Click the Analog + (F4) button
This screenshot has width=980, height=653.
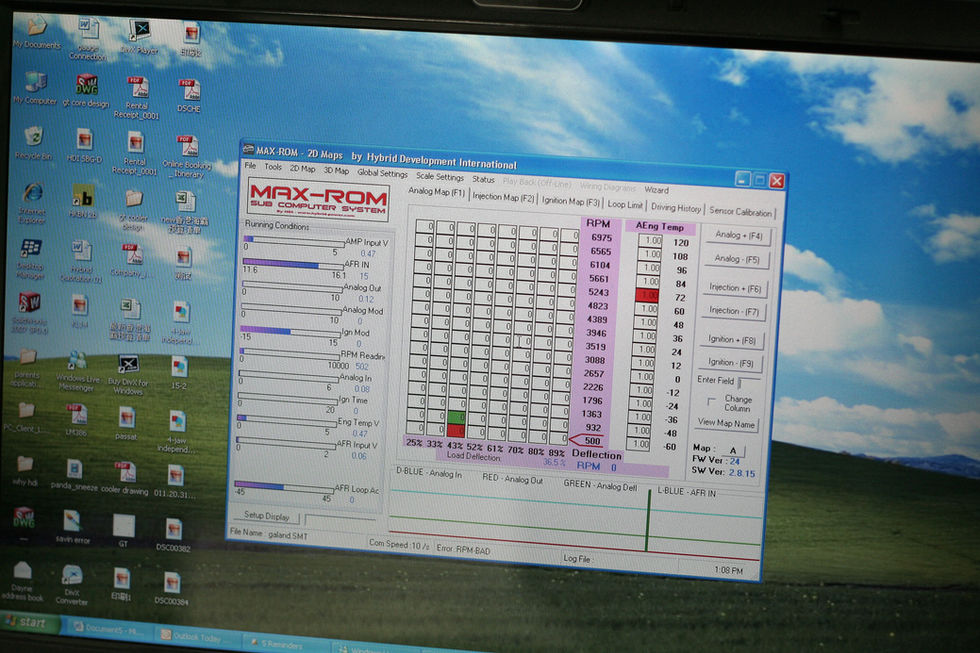738,235
